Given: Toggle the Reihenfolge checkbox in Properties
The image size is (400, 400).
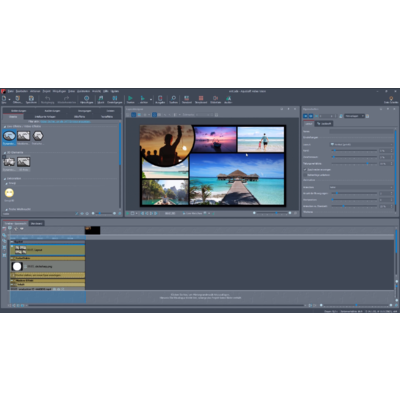Looking at the screenshot, I should pyautogui.click(x=305, y=175).
